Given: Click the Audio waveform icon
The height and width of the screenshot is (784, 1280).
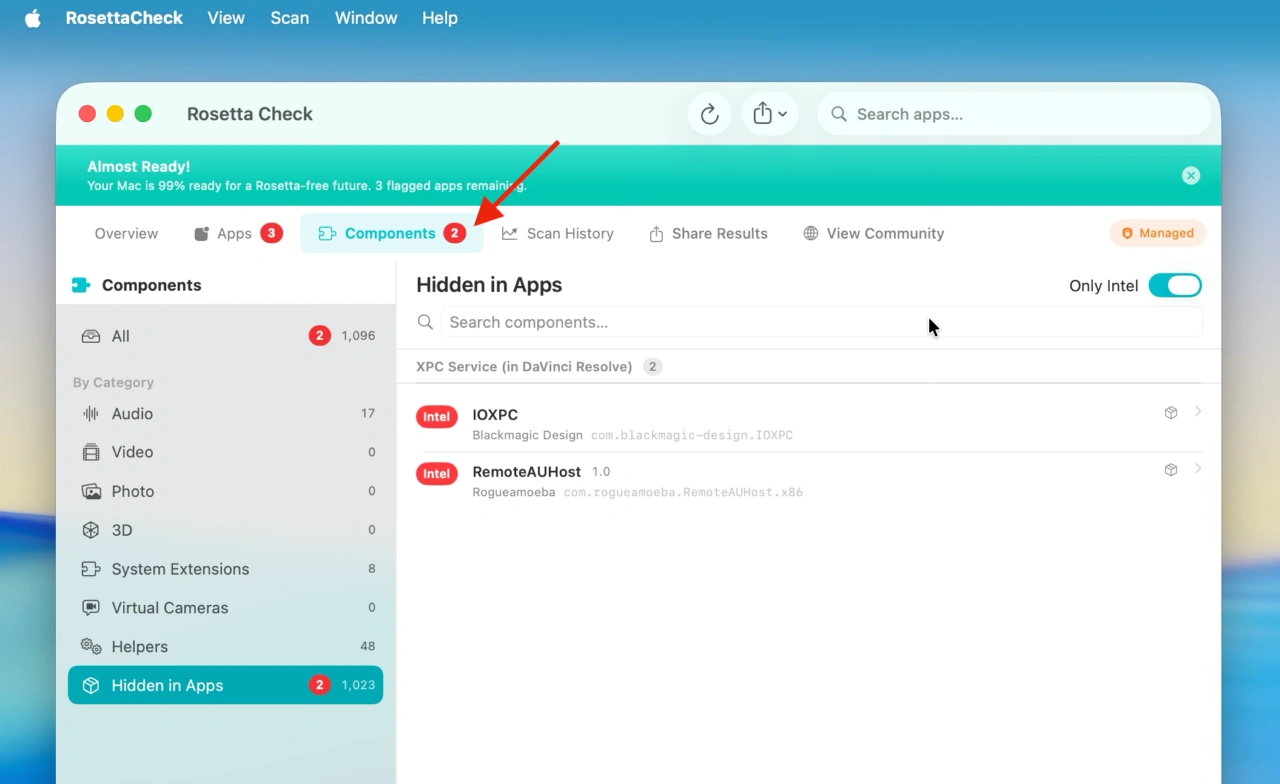Looking at the screenshot, I should [91, 413].
